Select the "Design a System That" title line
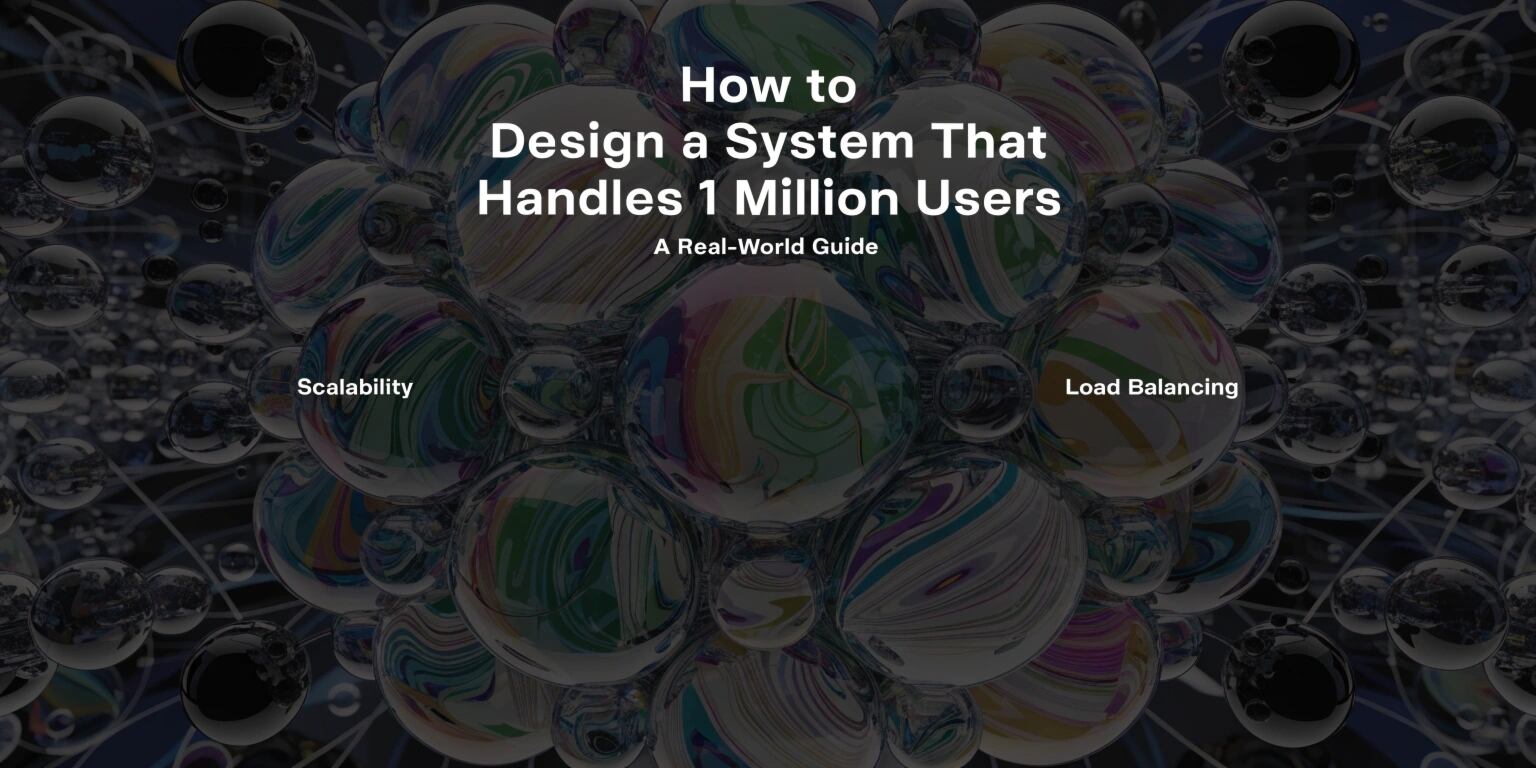The height and width of the screenshot is (768, 1536). pyautogui.click(x=768, y=143)
